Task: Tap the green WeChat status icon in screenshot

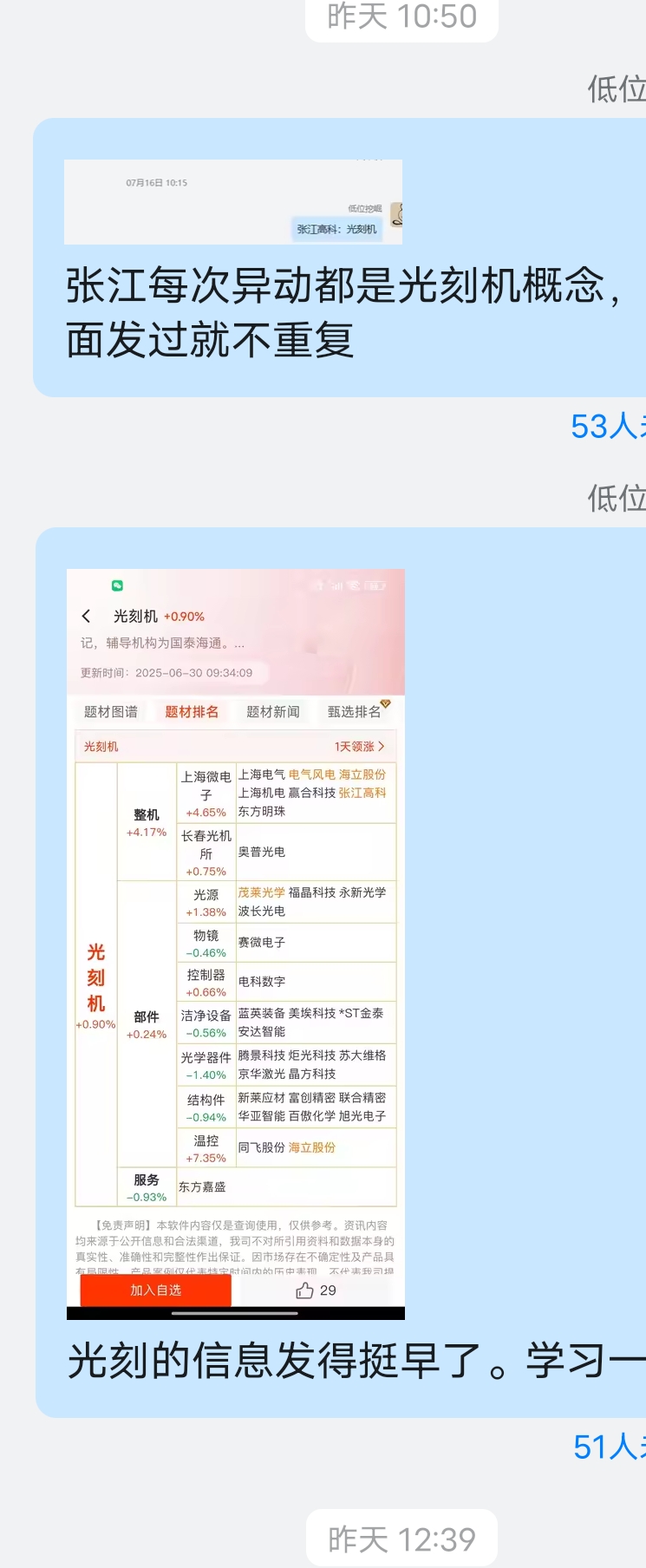Action: 117,585
